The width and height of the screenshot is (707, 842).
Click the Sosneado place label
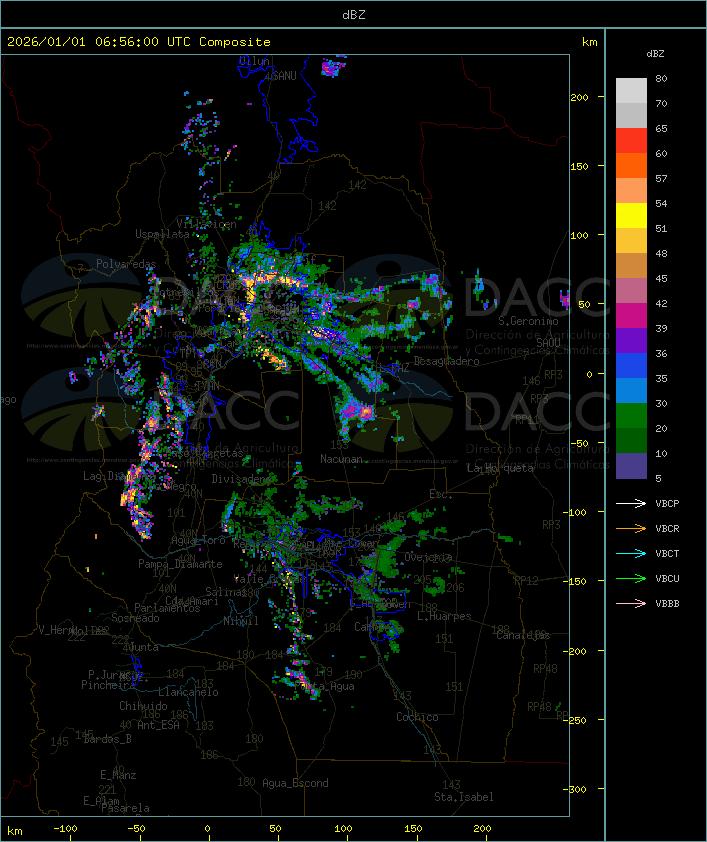click(135, 618)
